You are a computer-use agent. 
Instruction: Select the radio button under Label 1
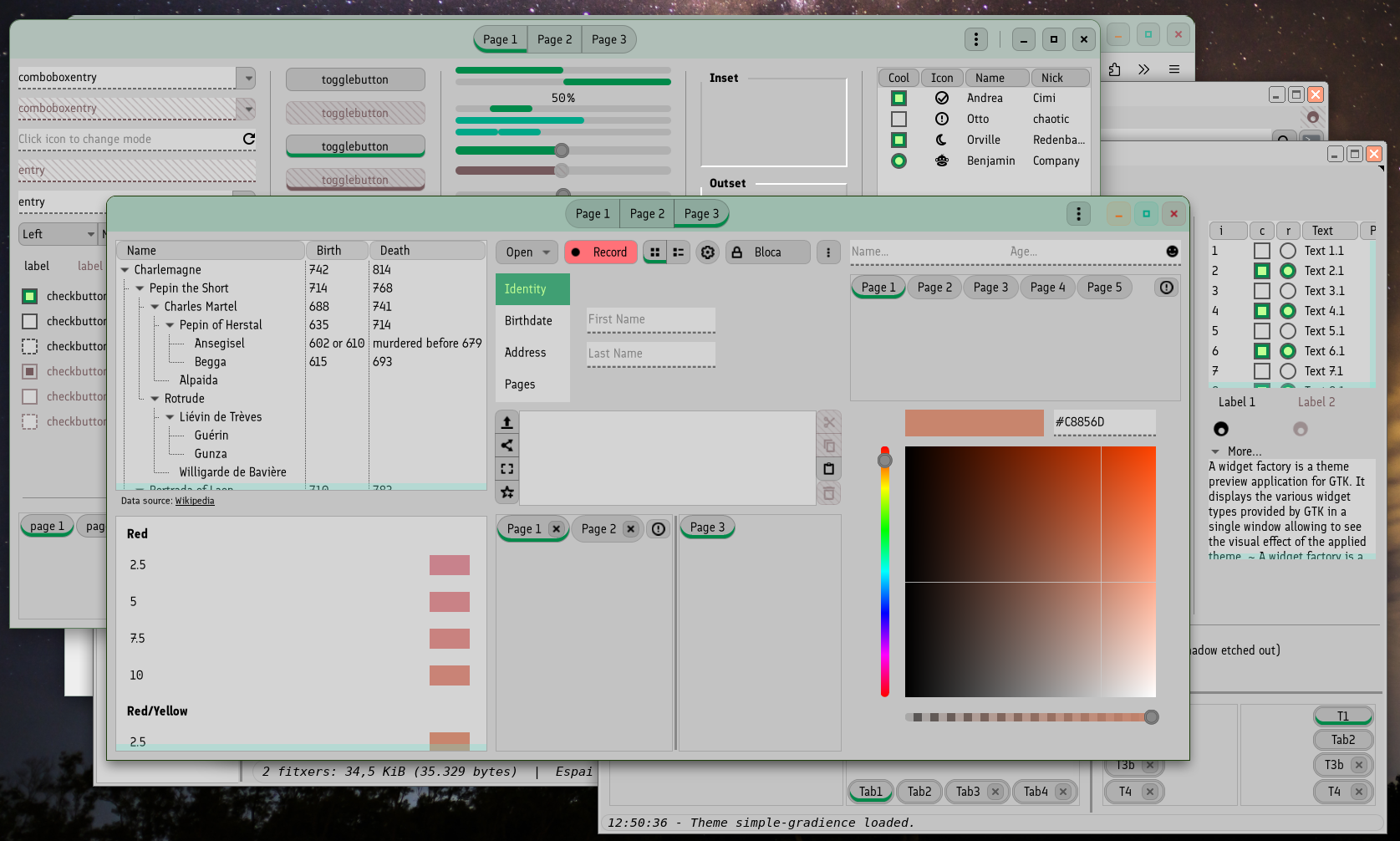point(1221,429)
